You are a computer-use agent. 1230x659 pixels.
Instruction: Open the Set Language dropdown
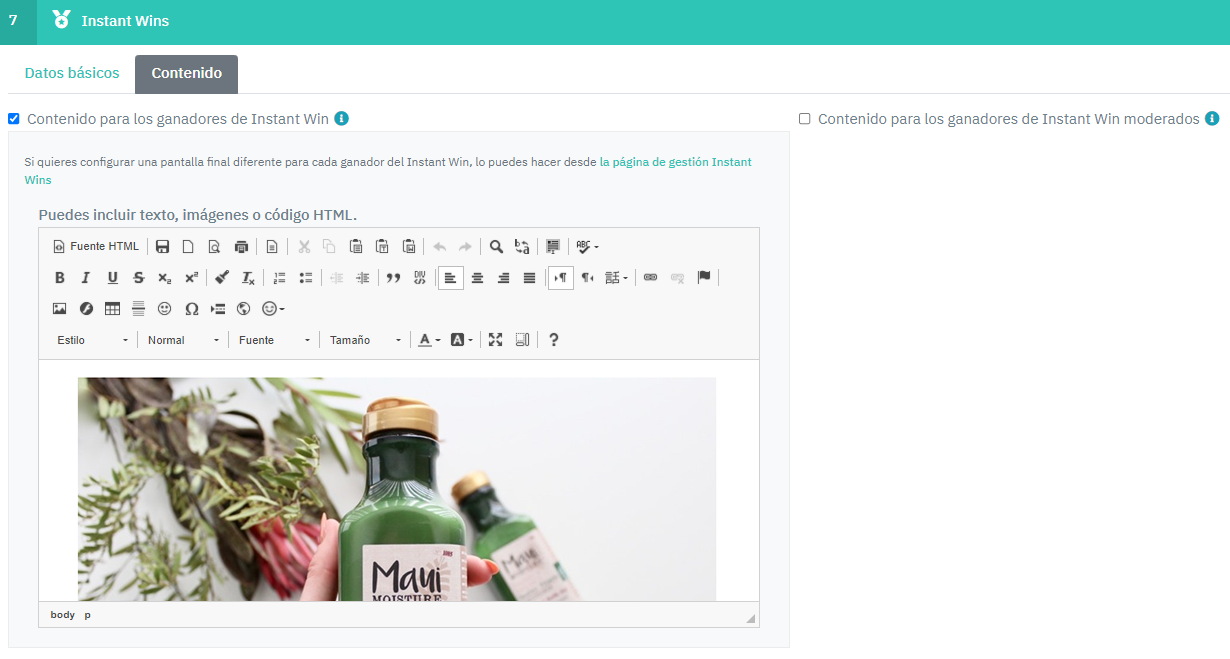tap(617, 278)
